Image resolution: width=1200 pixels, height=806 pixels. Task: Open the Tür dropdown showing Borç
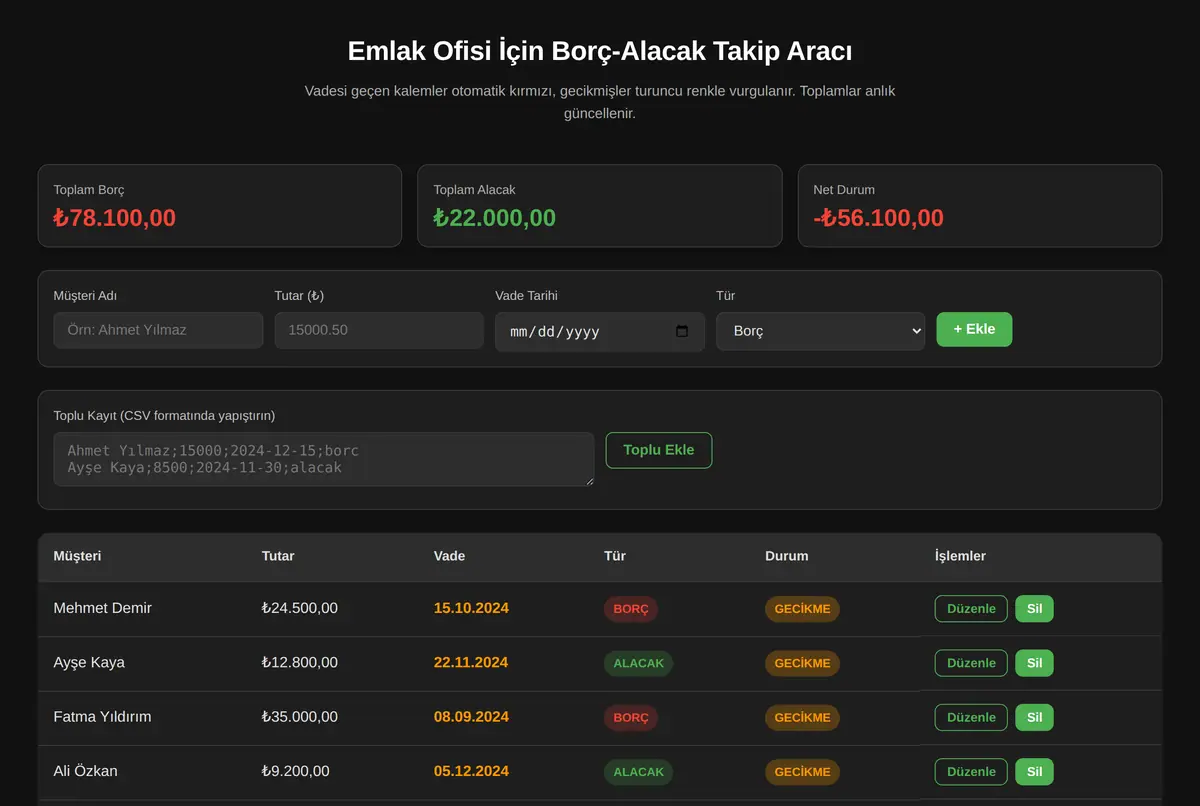[820, 331]
